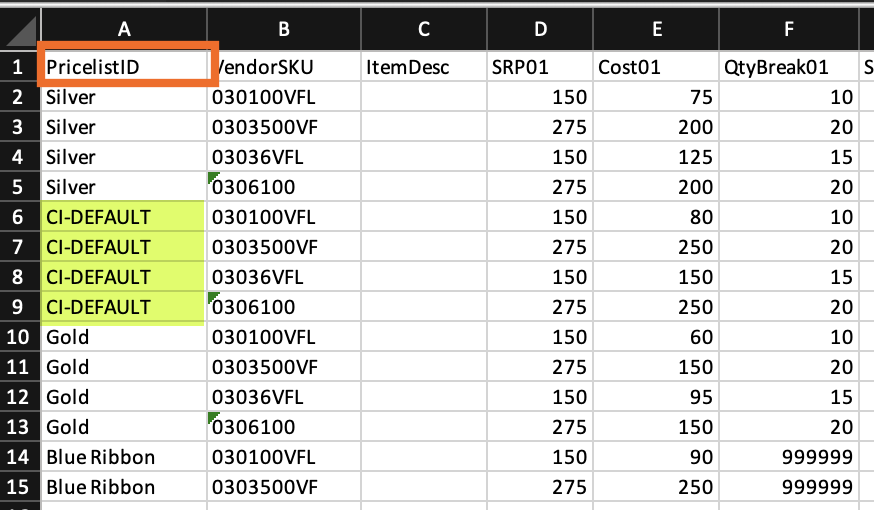Click the VendorSKU cell in row 1
Screen dimensions: 874x510
284,67
